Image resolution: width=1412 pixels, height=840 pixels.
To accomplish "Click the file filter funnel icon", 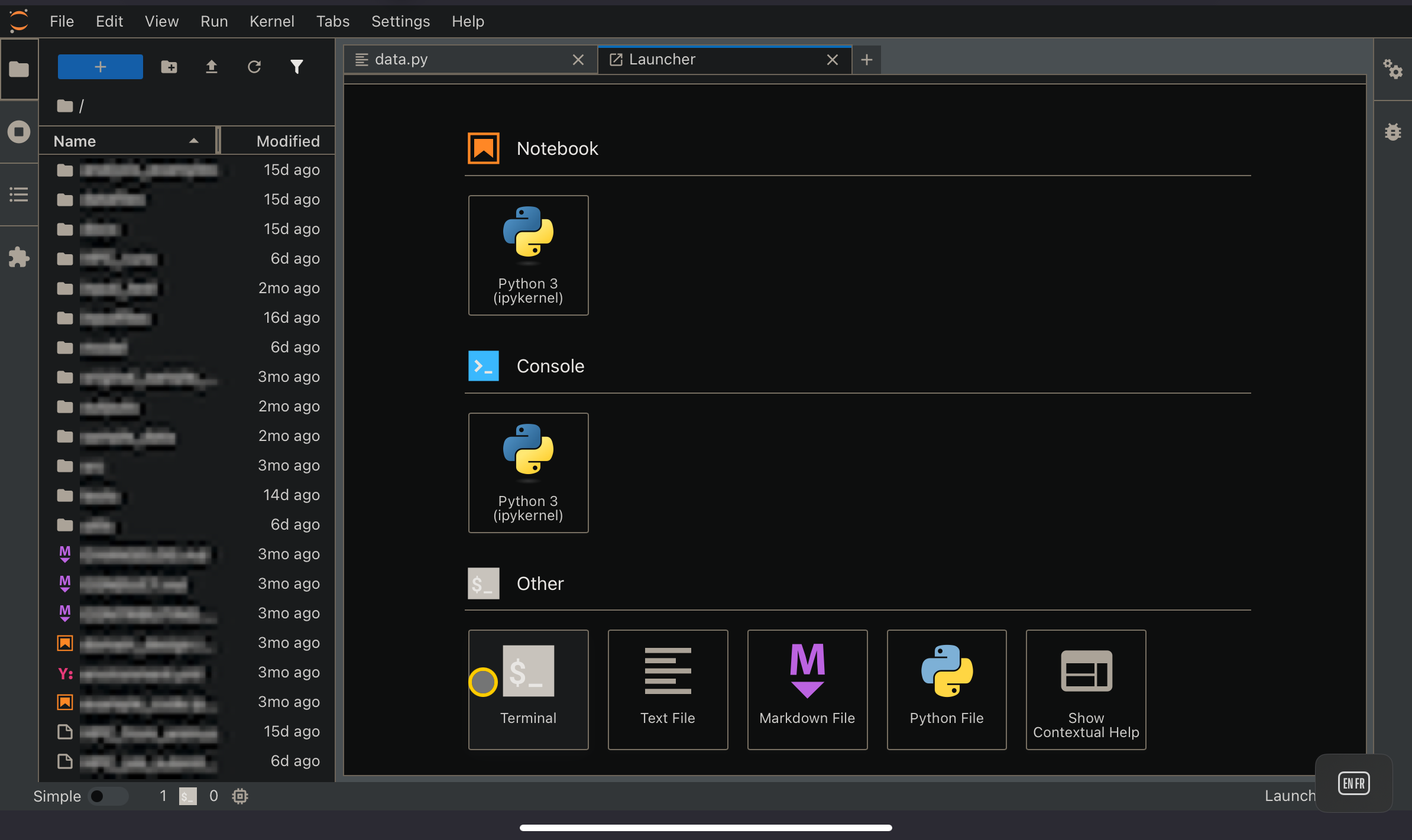I will click(x=297, y=67).
